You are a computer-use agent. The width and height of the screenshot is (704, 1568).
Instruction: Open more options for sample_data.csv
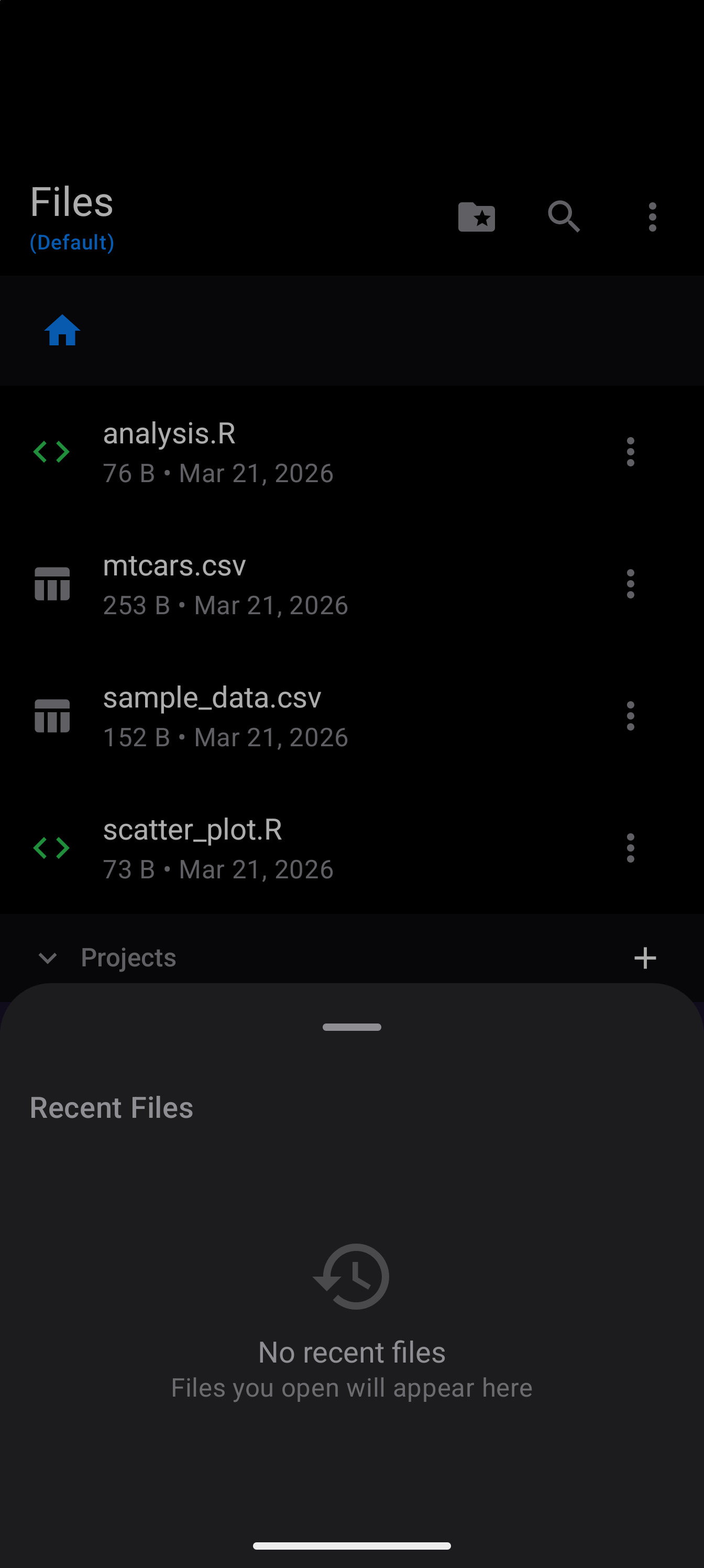[630, 716]
